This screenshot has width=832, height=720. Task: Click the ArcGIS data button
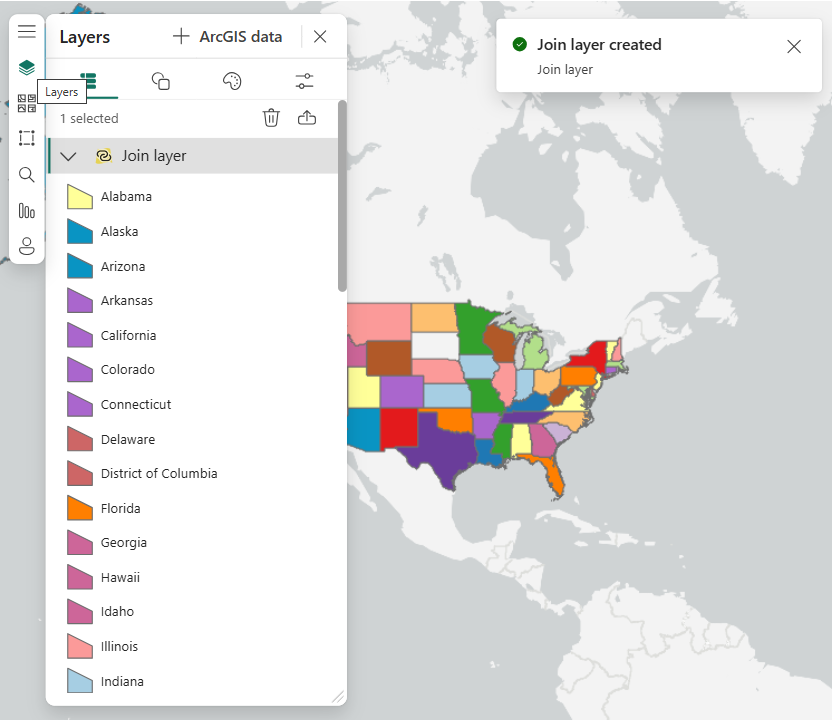coord(227,37)
